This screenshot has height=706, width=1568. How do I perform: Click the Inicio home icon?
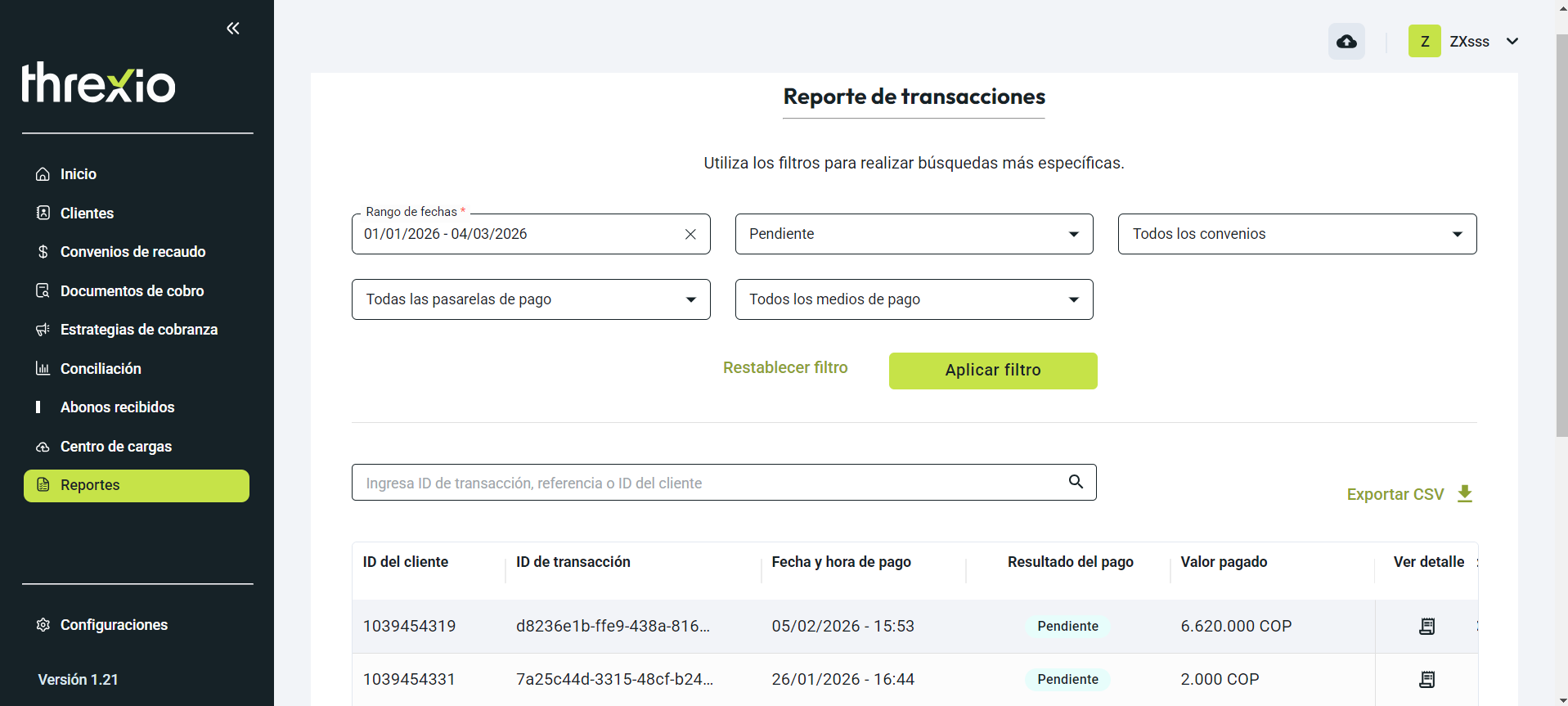coord(43,174)
